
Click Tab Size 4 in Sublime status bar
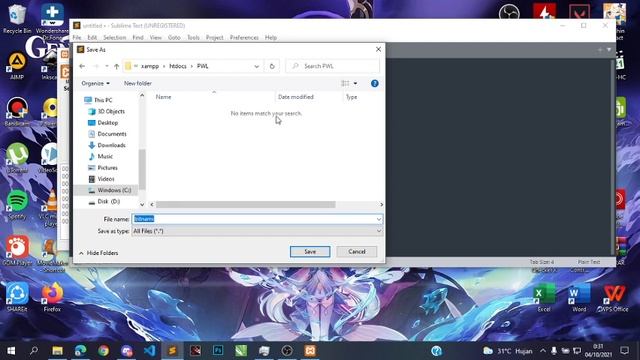542,262
